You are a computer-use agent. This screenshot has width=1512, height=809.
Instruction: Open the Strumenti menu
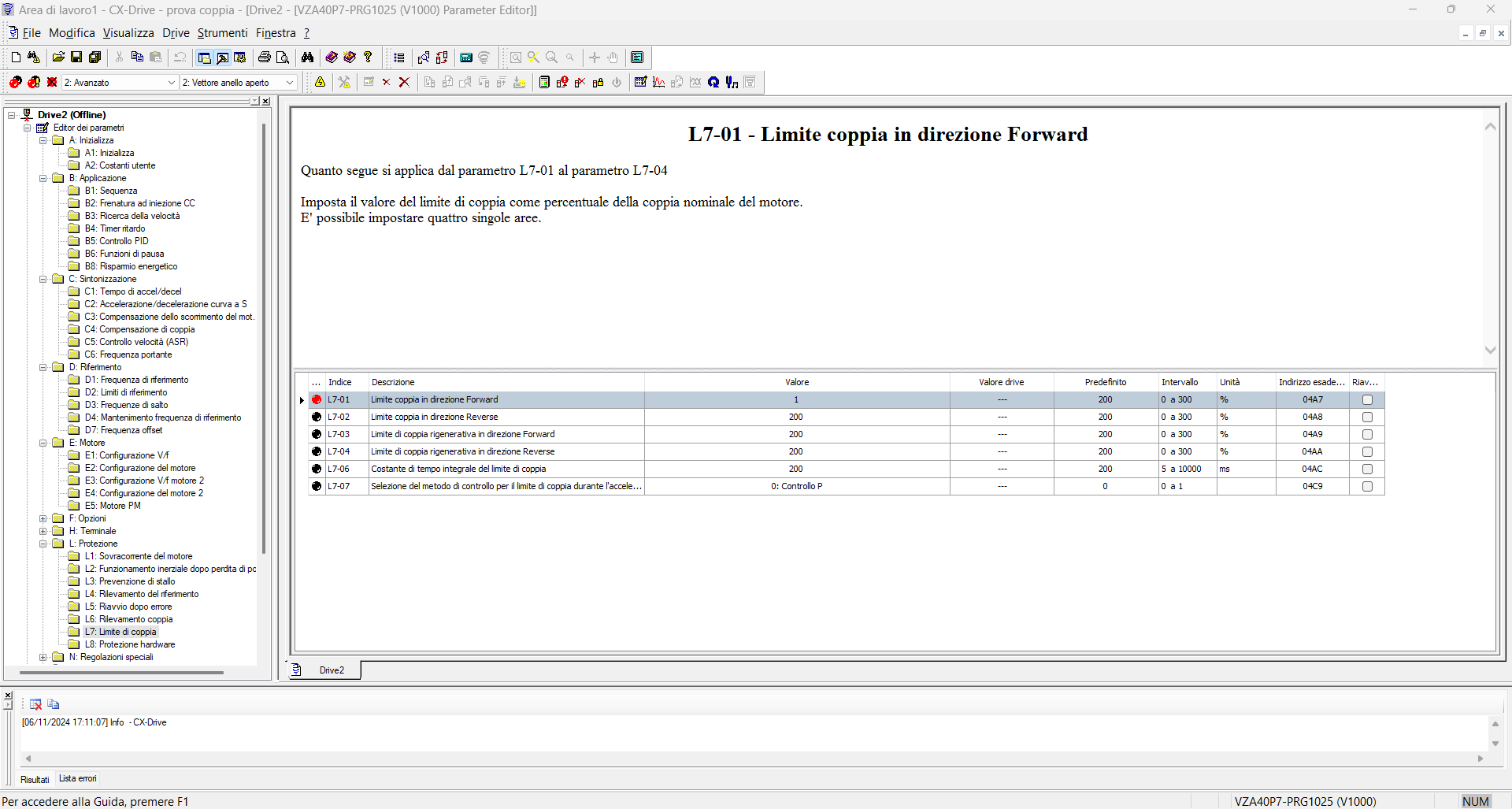pos(222,33)
